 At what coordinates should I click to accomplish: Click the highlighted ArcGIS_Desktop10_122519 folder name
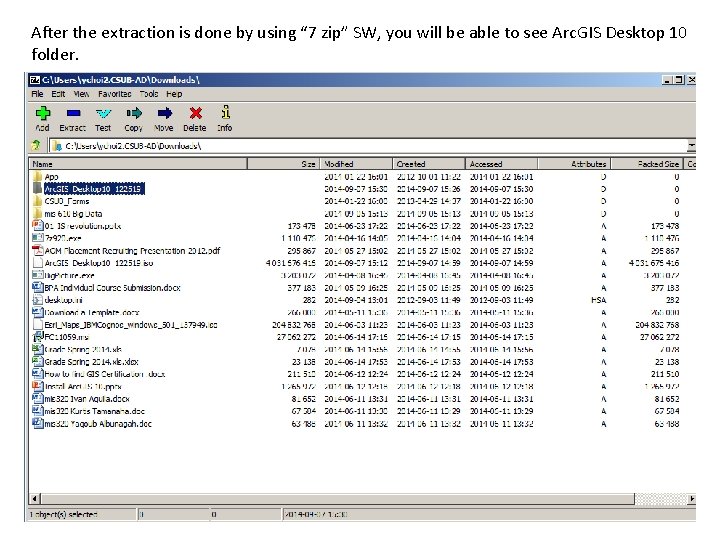[94, 189]
